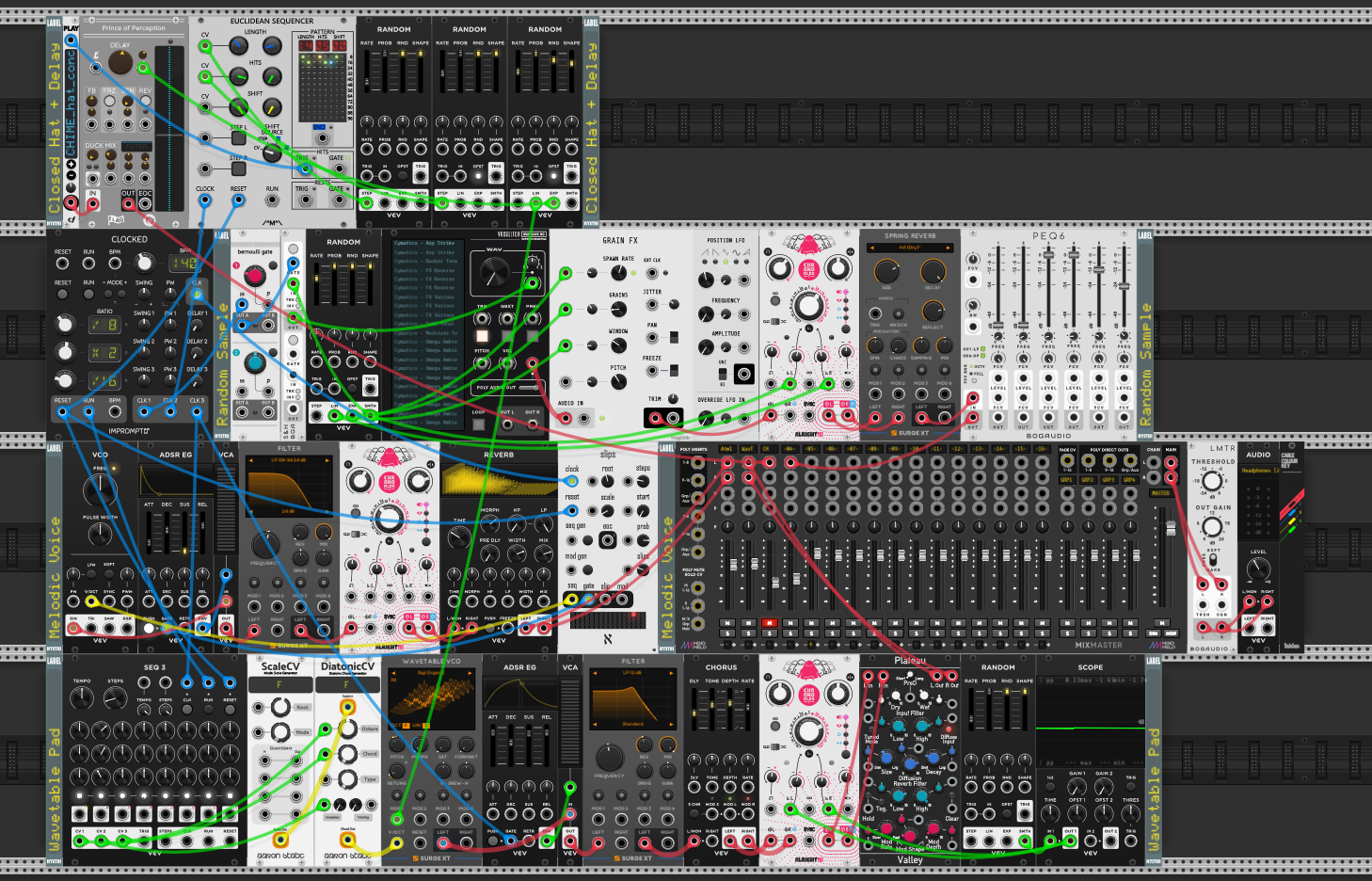Solo the Atm1 channel on MixMaster
This screenshot has height=881, width=1372.
727,633
